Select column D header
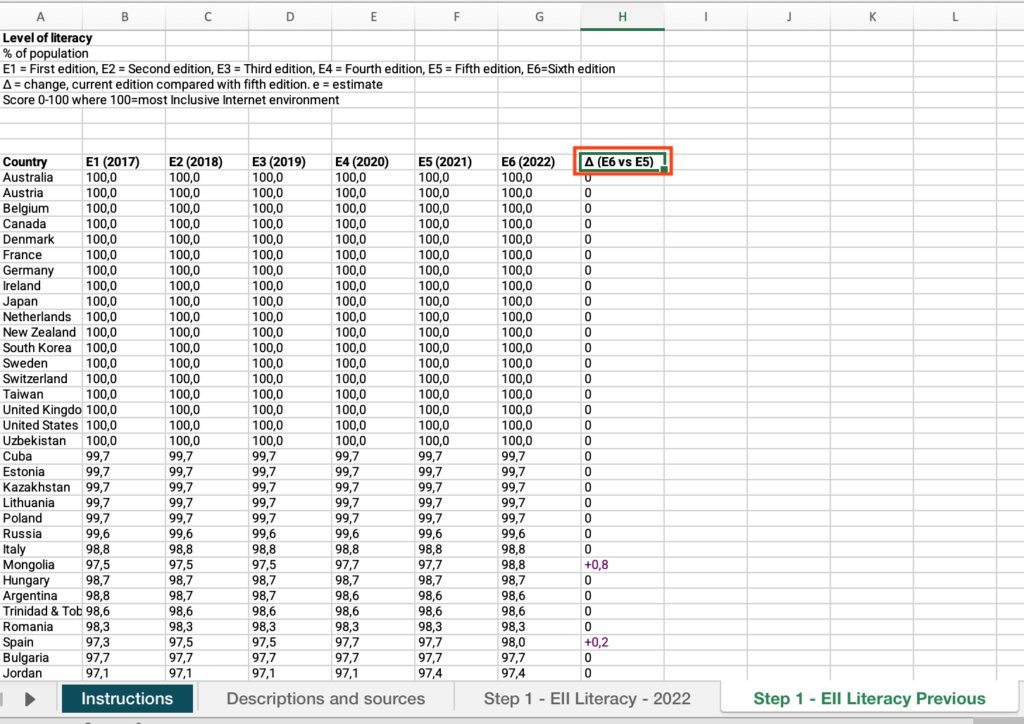Screen dimensions: 1024x724 tap(290, 17)
